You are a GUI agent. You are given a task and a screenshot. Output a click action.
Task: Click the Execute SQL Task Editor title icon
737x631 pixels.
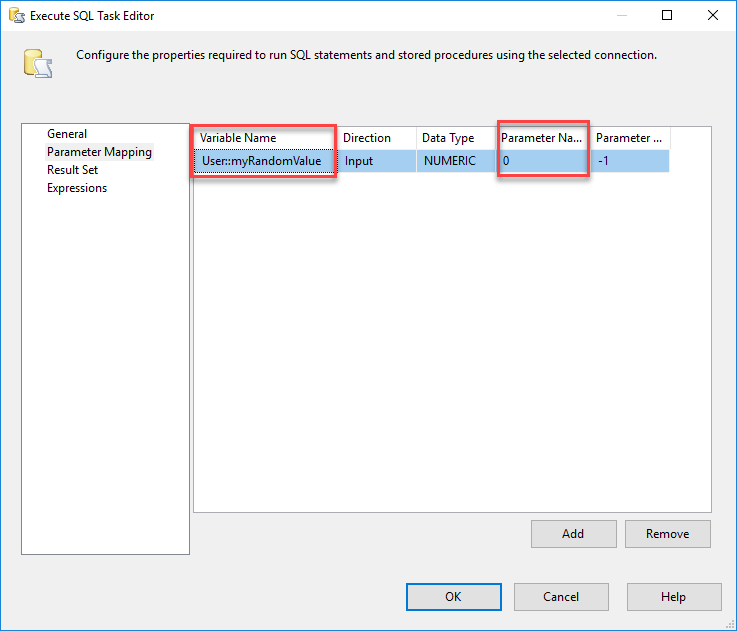click(16, 15)
